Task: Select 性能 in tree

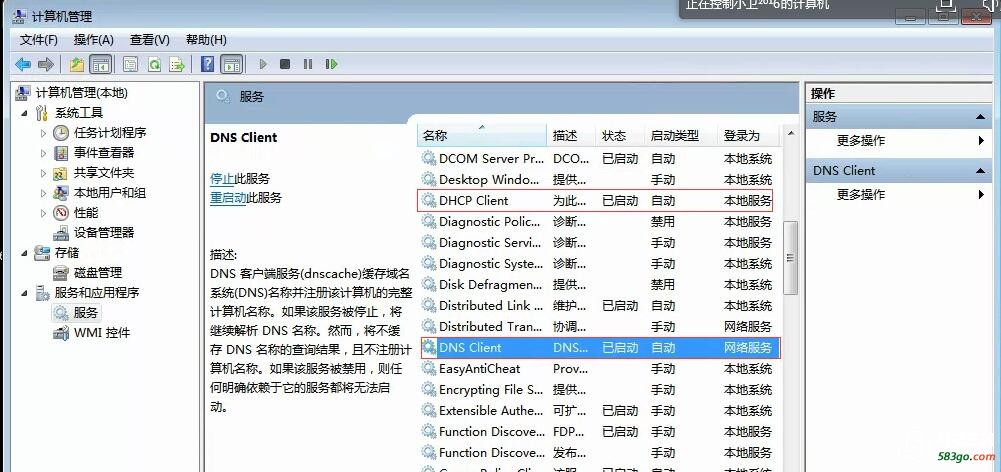Action: [x=86, y=213]
